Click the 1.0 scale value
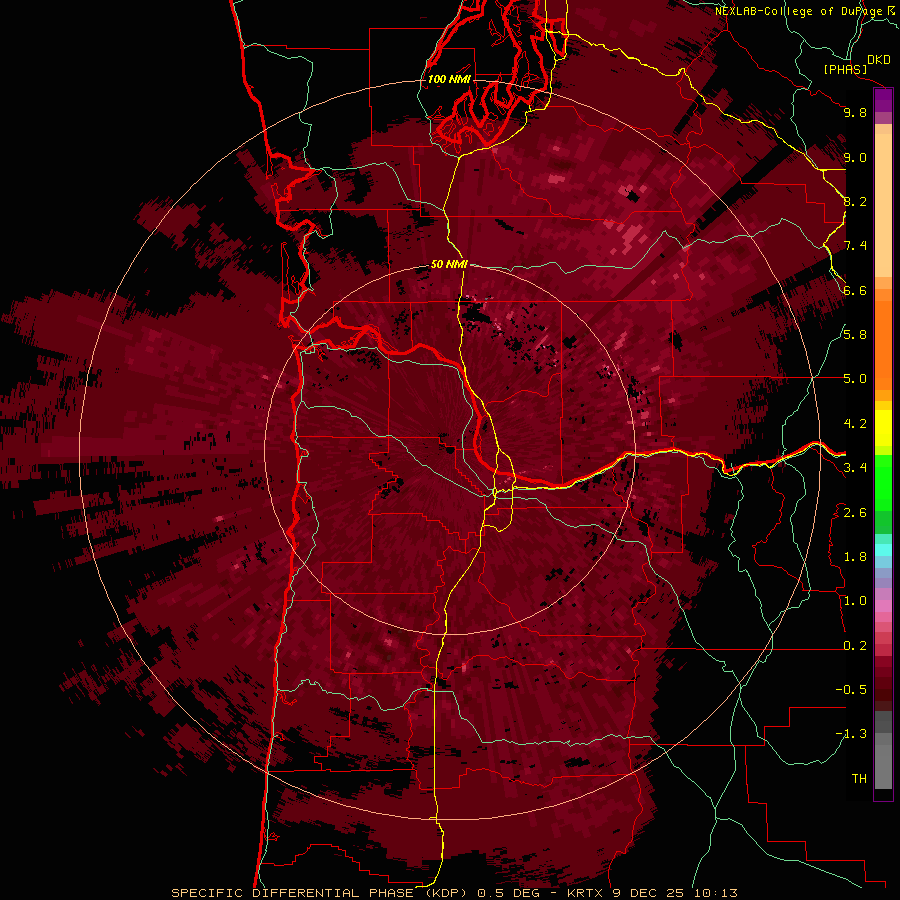Image resolution: width=900 pixels, height=900 pixels. click(x=855, y=601)
